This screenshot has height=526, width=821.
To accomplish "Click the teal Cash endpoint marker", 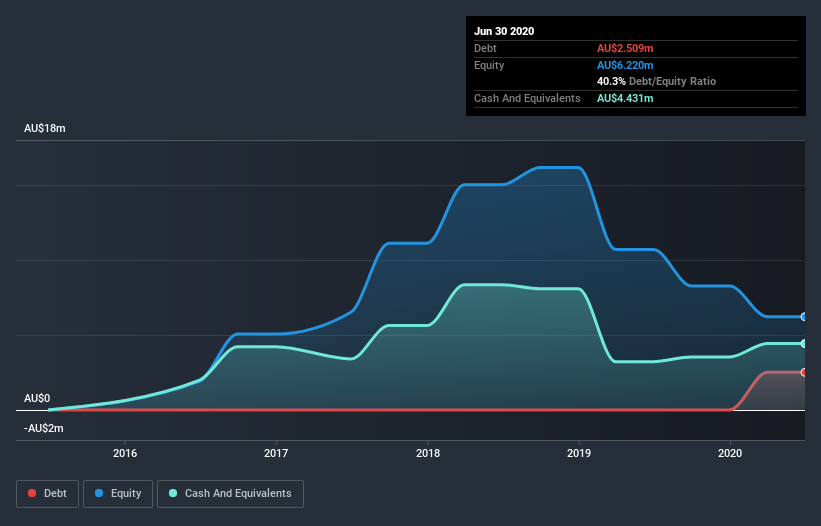I will tap(804, 344).
